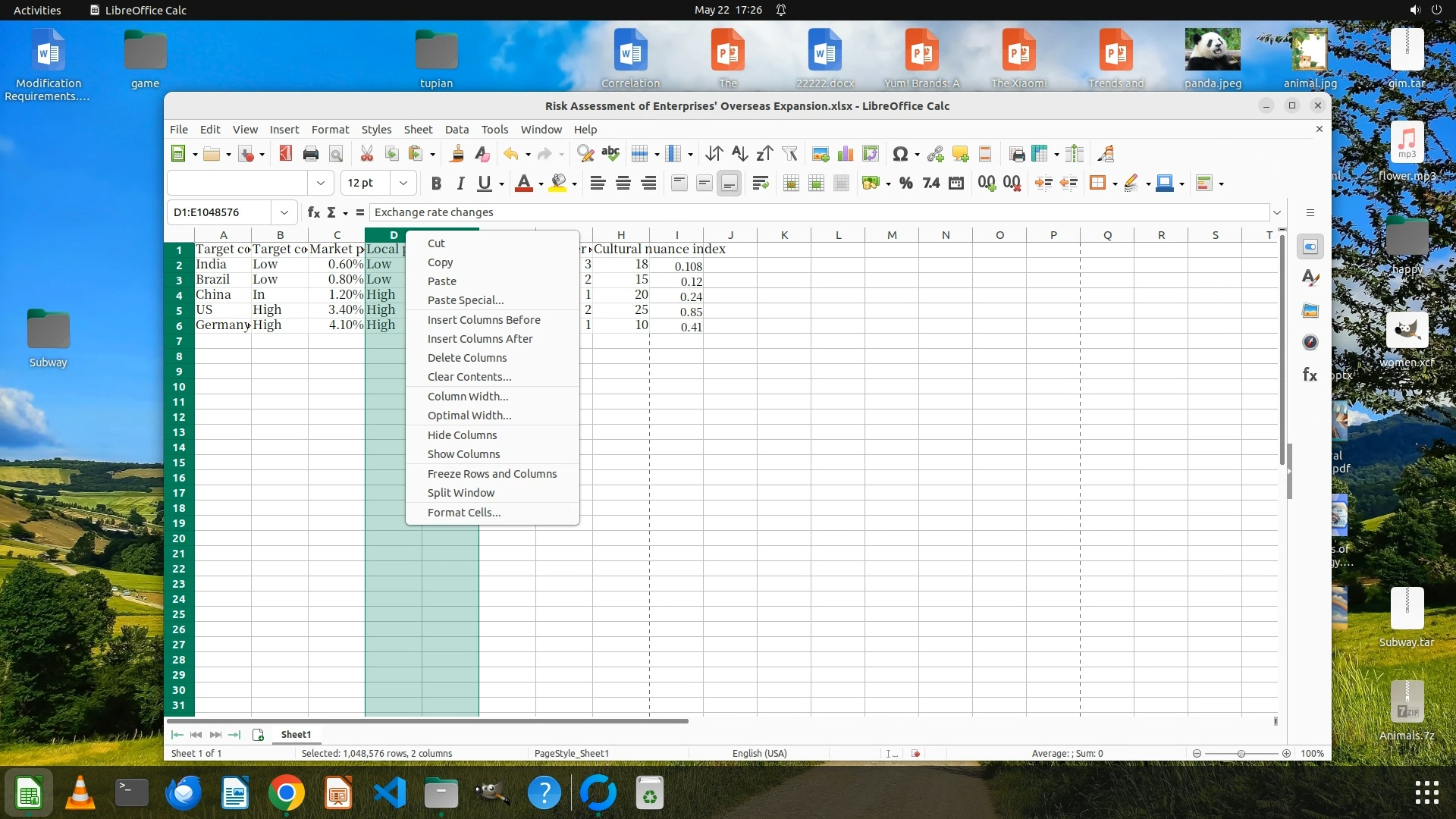Open the Data menu
1456x819 pixels.
pyautogui.click(x=457, y=130)
